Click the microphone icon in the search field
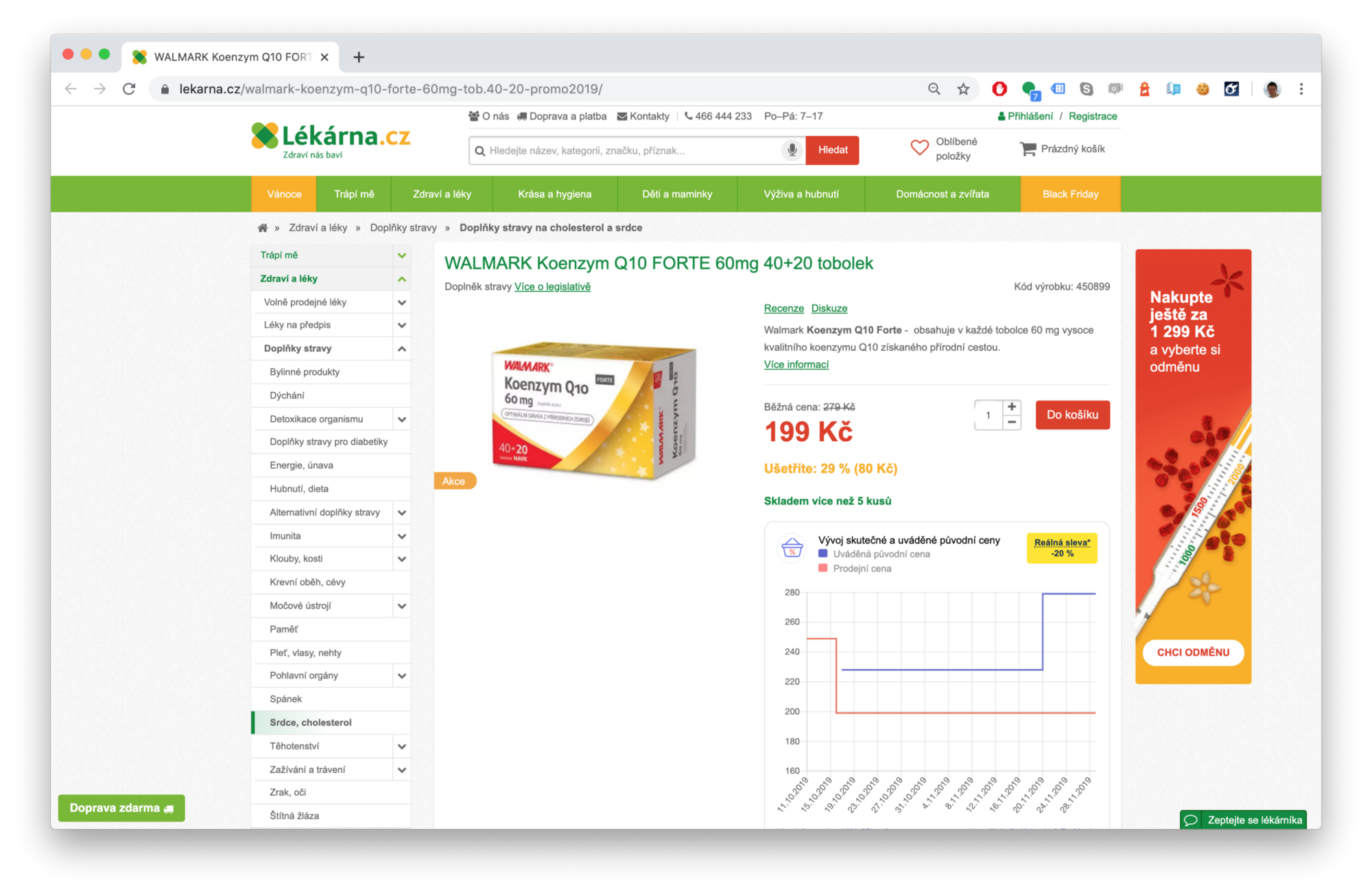Viewport: 1372px width, 896px height. click(793, 150)
